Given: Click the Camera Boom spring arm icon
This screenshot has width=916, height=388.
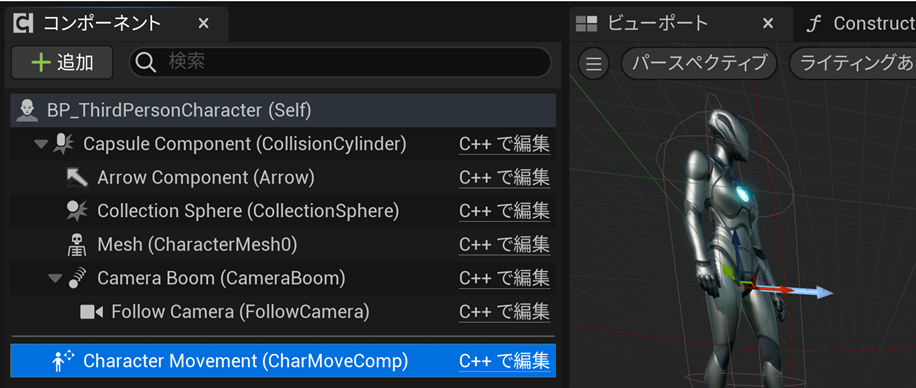Looking at the screenshot, I should [x=77, y=278].
